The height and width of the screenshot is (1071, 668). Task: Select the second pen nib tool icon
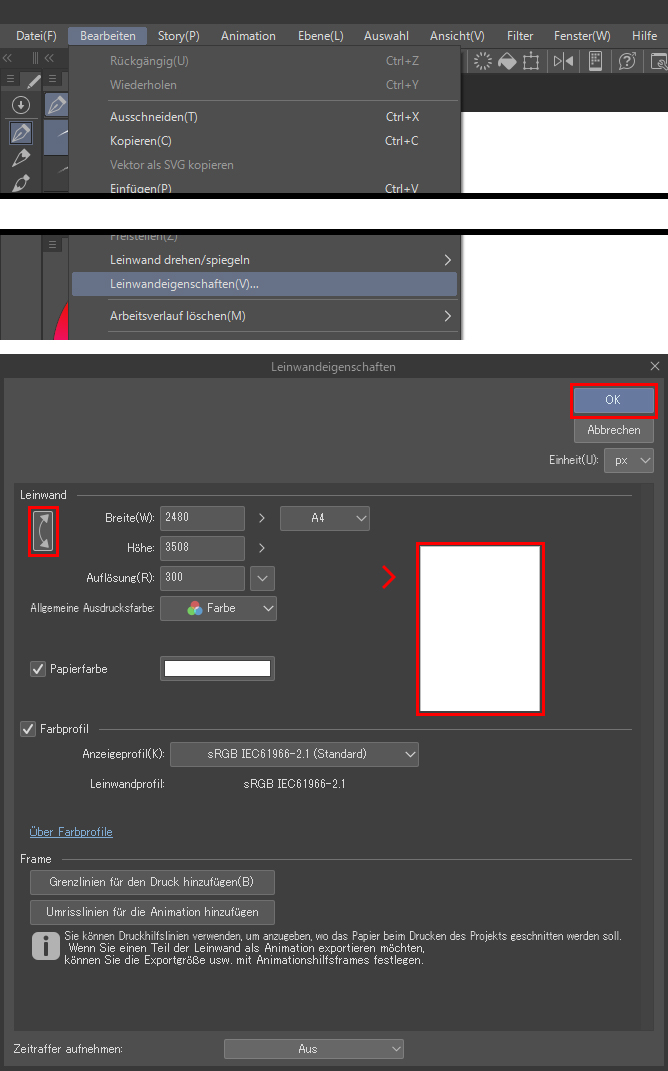(x=21, y=158)
